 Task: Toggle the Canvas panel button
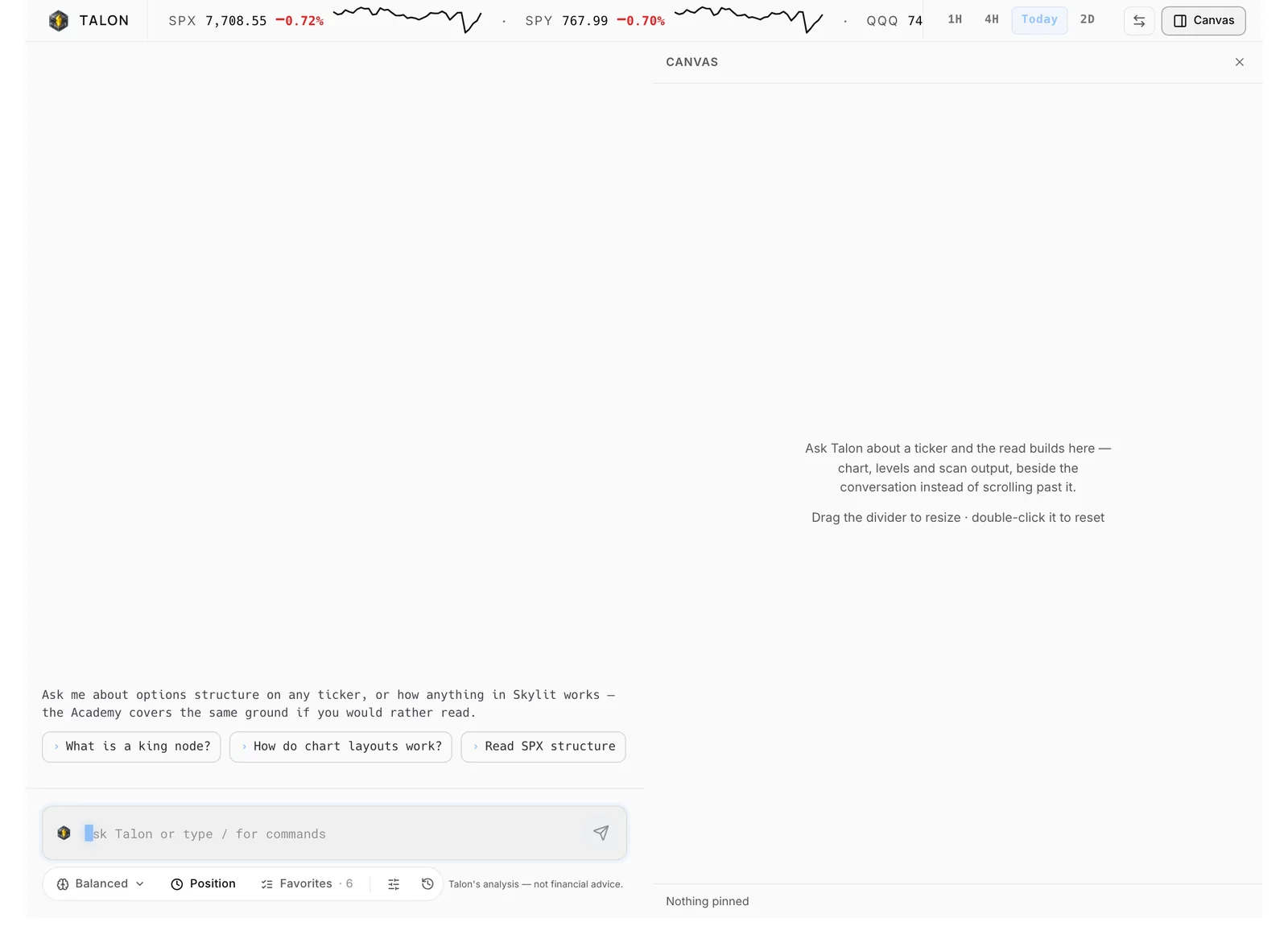1203,21
